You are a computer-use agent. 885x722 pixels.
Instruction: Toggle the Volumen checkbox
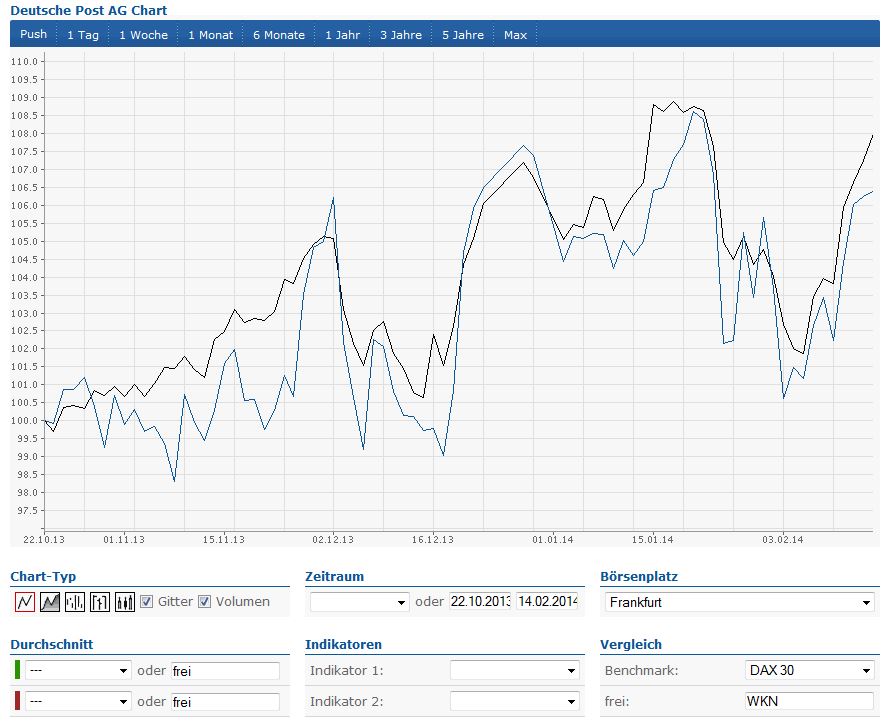tap(204, 602)
